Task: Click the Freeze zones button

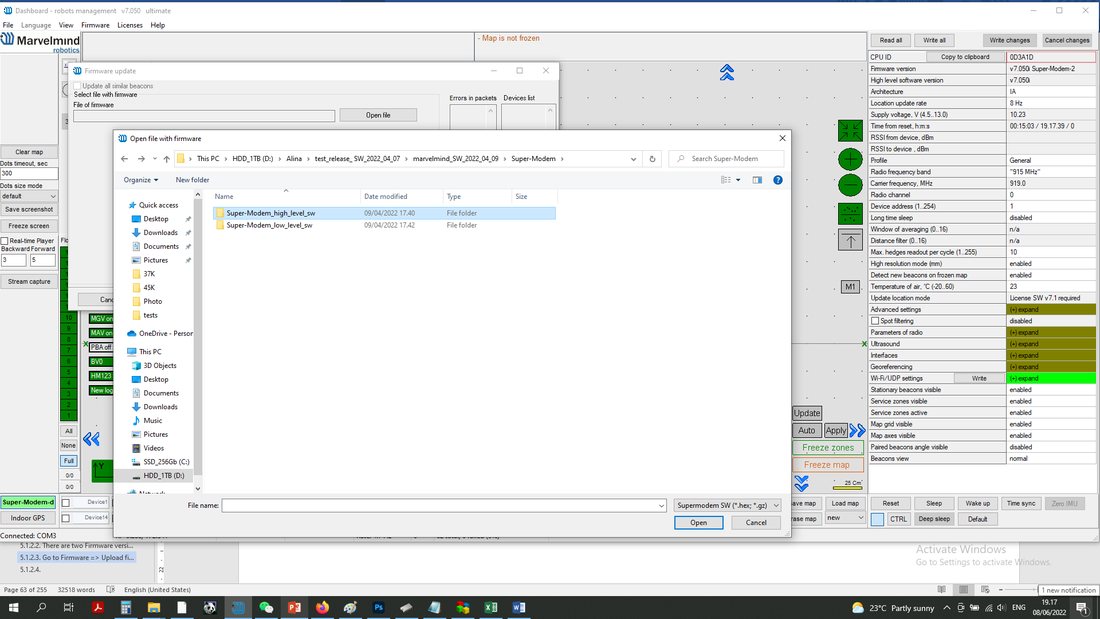Action: pos(828,448)
